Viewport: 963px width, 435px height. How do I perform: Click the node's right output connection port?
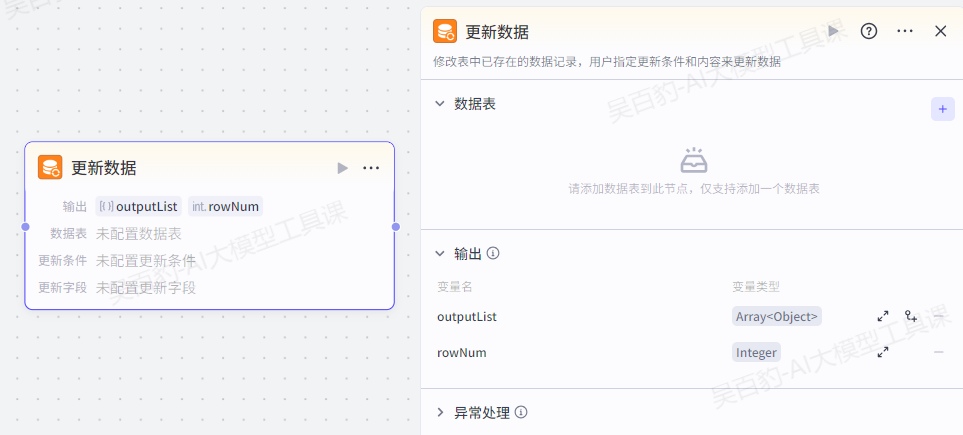[x=396, y=227]
